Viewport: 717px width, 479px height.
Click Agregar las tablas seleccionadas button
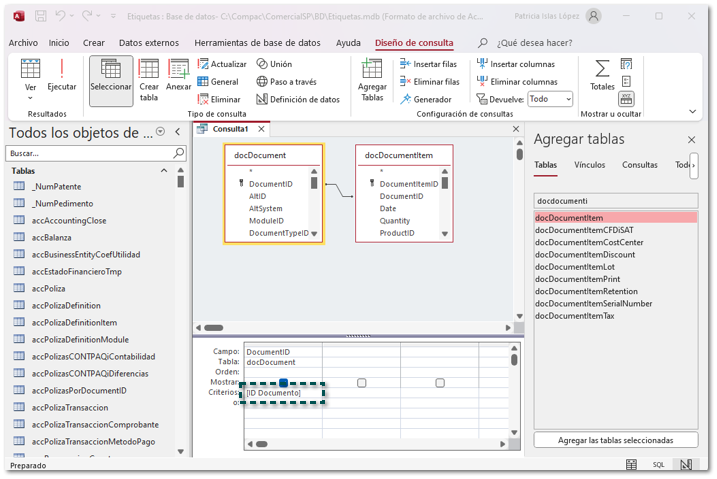point(614,440)
